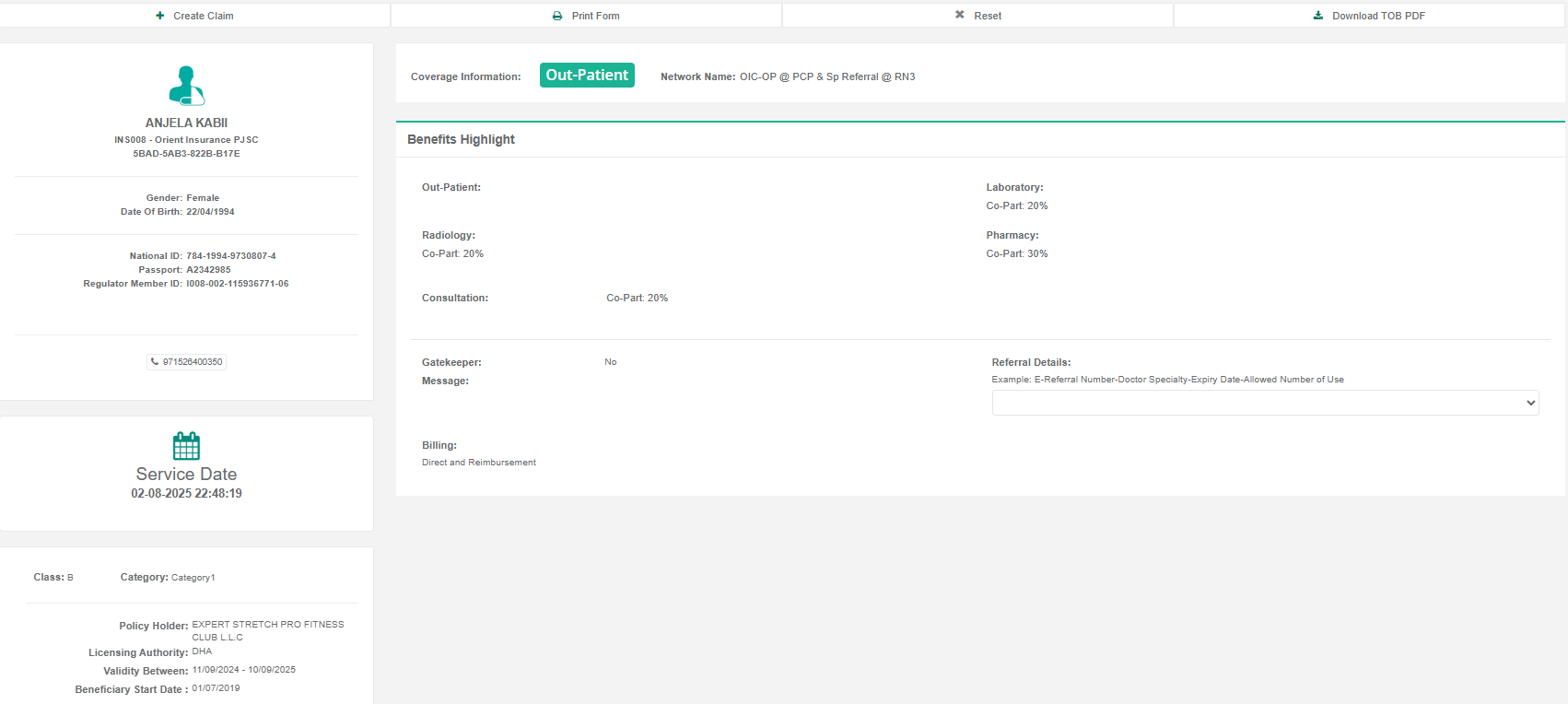The image size is (1568, 704).
Task: Choose Download TOB PDF
Action: tap(1377, 16)
